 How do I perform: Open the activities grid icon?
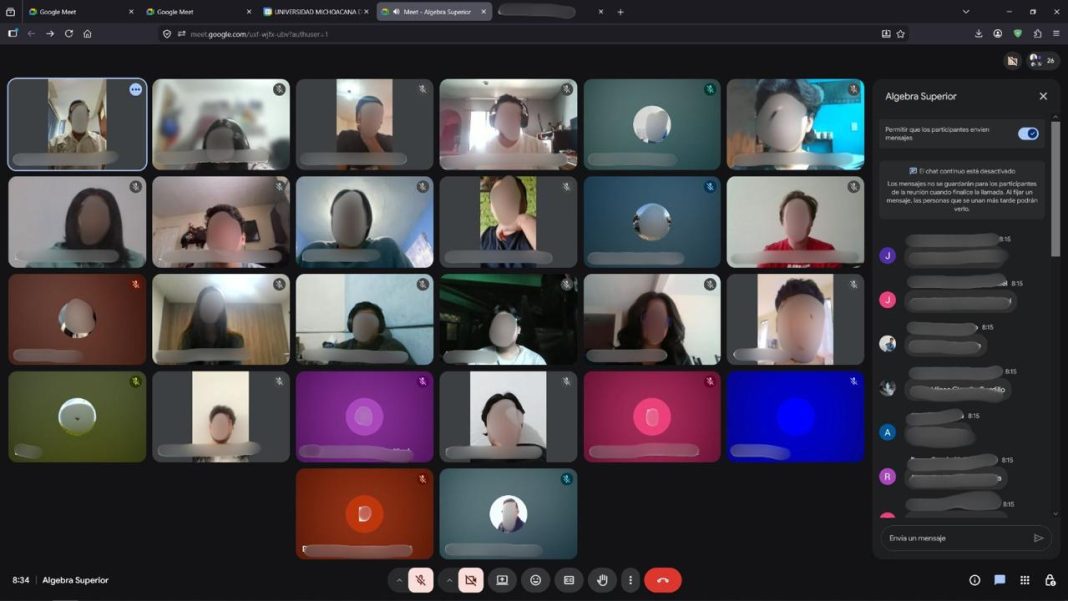tap(1024, 580)
